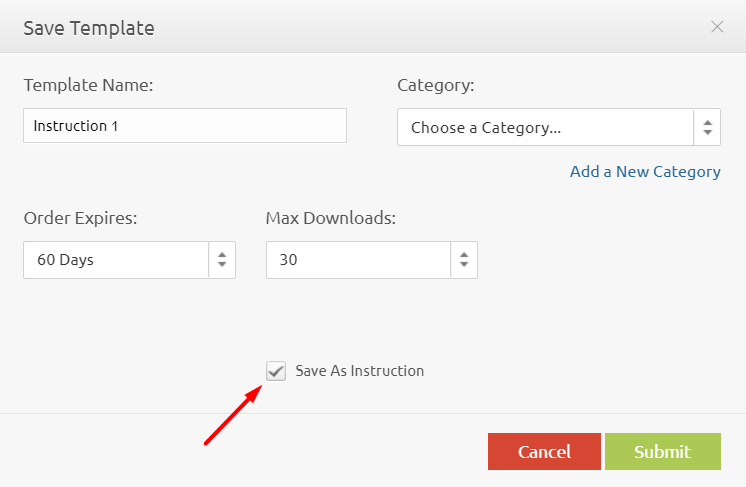
Task: Click the Category dropdown arrow icon
Action: click(707, 128)
